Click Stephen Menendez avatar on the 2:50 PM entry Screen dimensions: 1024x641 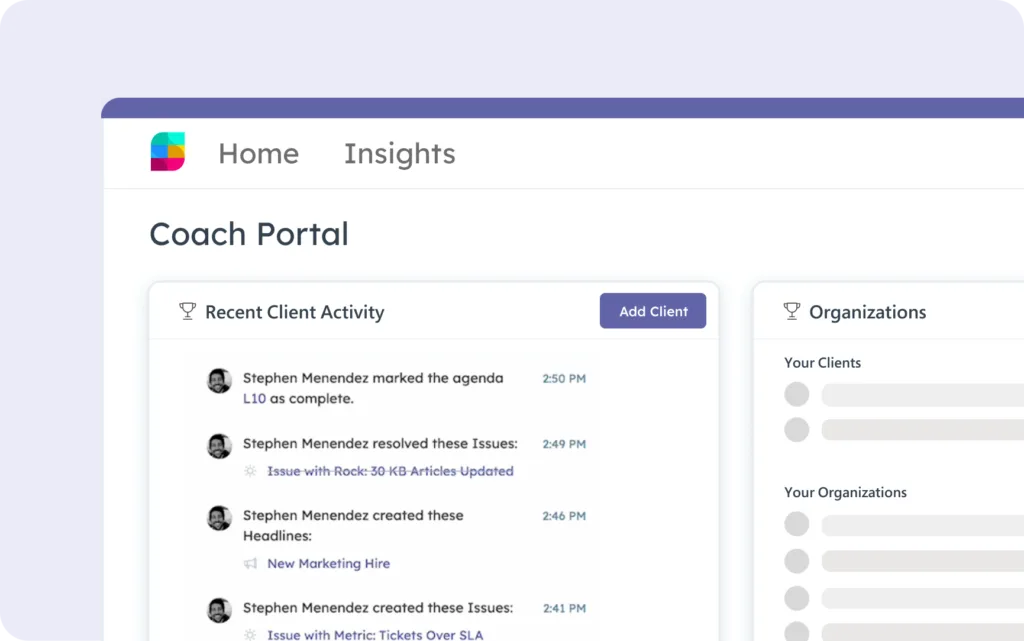[219, 380]
